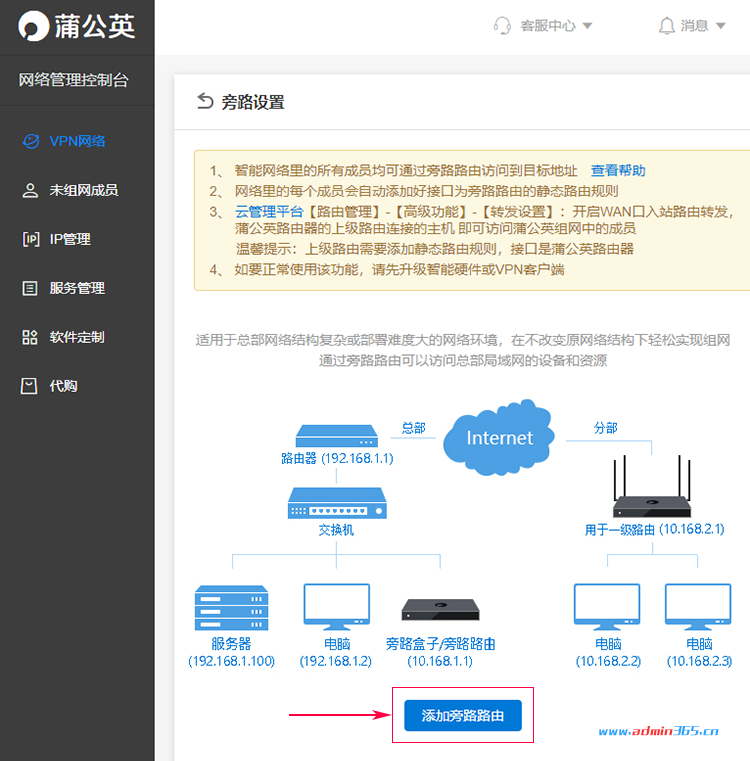Click the 客服中心 label
This screenshot has width=750, height=761.
[x=548, y=25]
